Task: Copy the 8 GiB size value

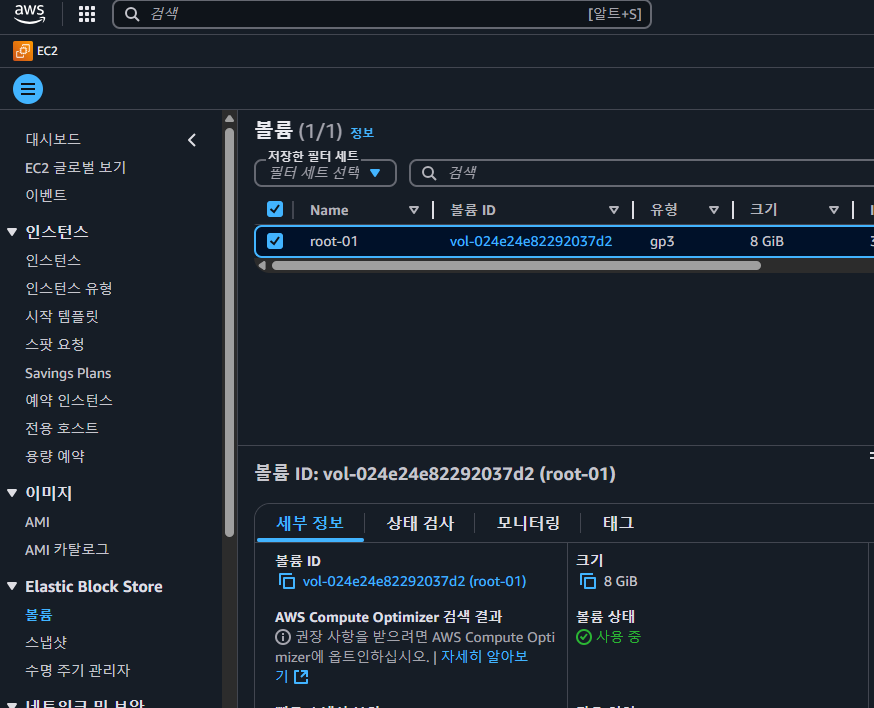Action: pos(587,581)
